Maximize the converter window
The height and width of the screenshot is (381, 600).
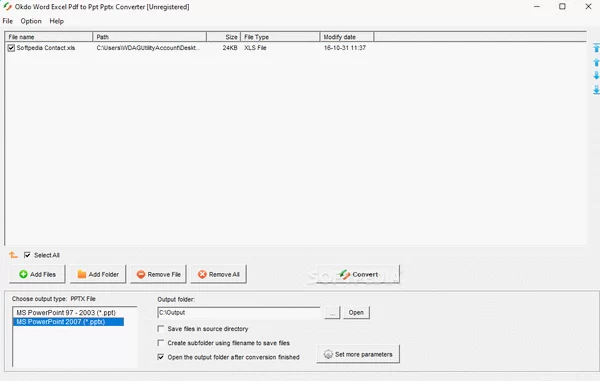pos(562,7)
